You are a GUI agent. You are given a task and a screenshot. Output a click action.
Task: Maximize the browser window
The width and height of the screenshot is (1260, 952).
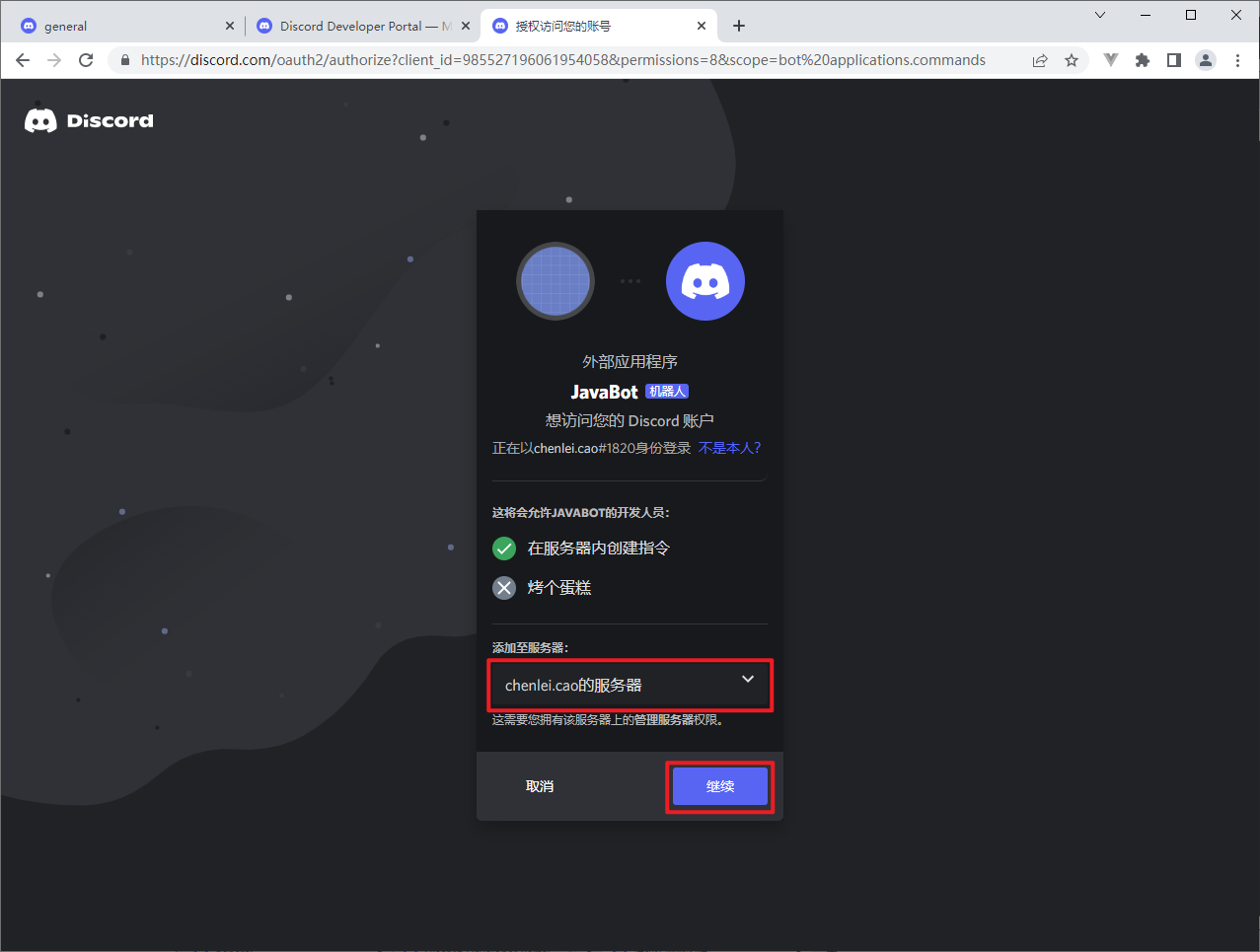1191,15
